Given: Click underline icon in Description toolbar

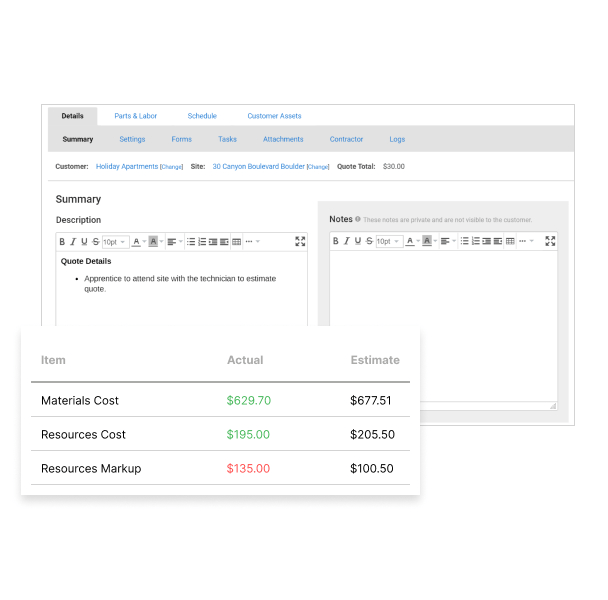Looking at the screenshot, I should (x=84, y=242).
